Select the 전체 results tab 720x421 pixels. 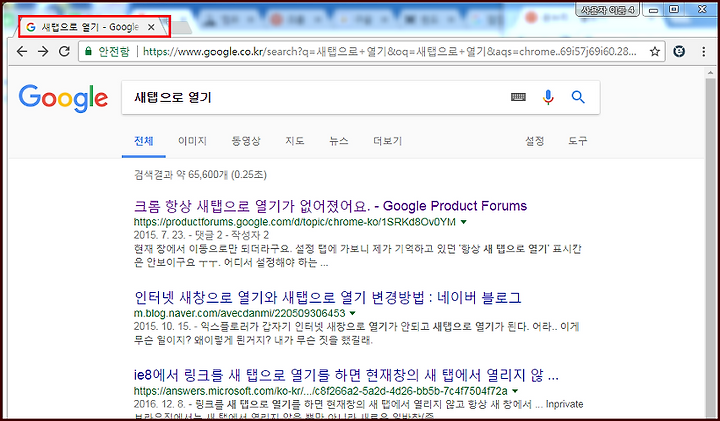tap(144, 141)
